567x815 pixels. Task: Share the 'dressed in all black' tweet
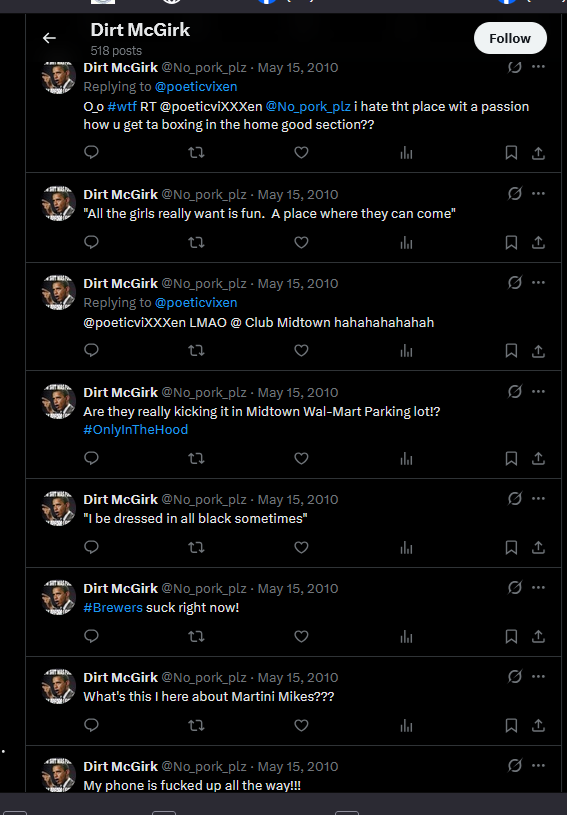pos(538,547)
